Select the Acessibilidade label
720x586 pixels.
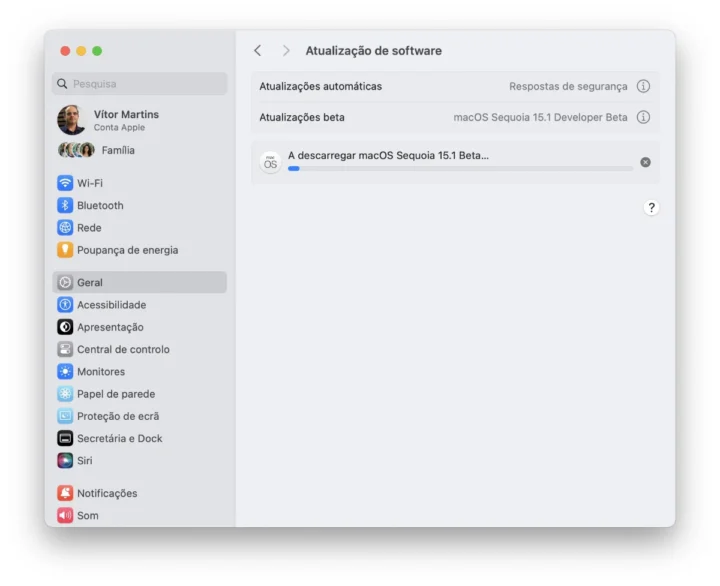click(112, 305)
